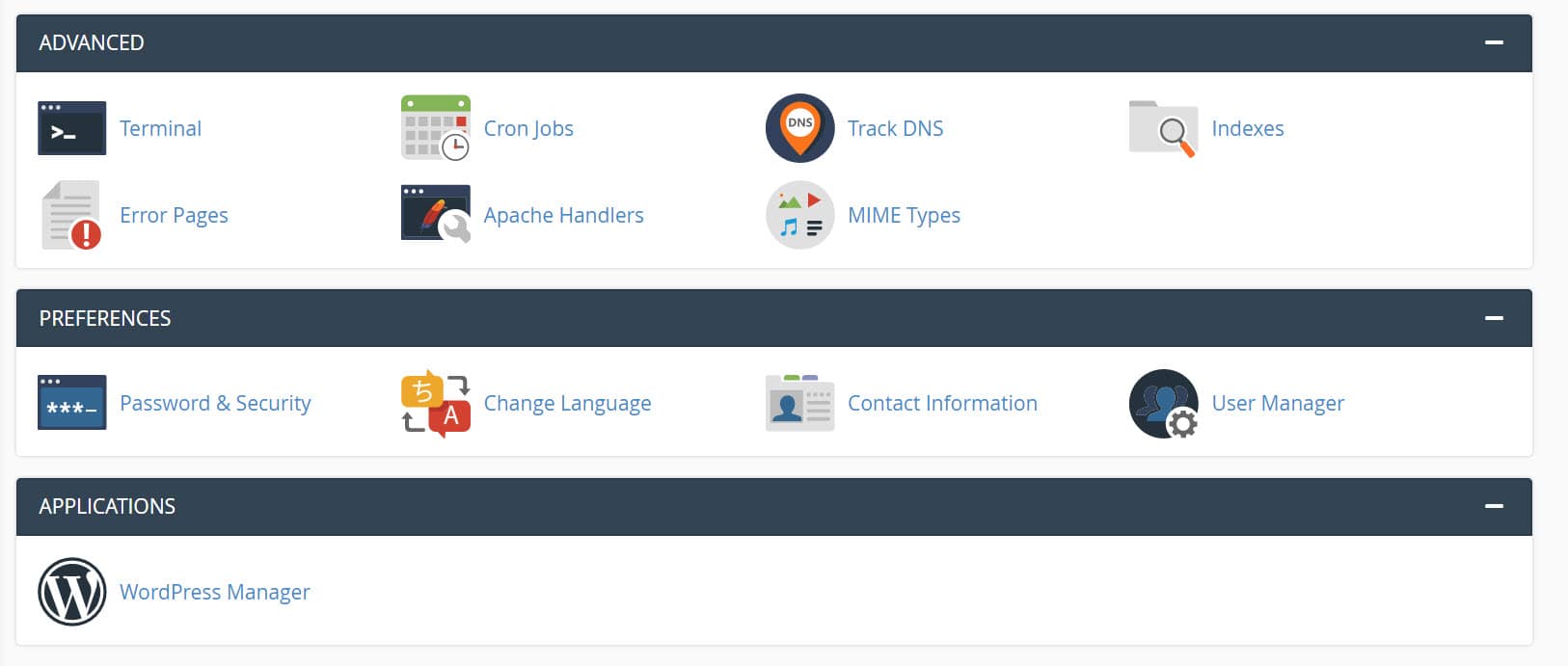Click the MIME Types icon

pos(799,215)
